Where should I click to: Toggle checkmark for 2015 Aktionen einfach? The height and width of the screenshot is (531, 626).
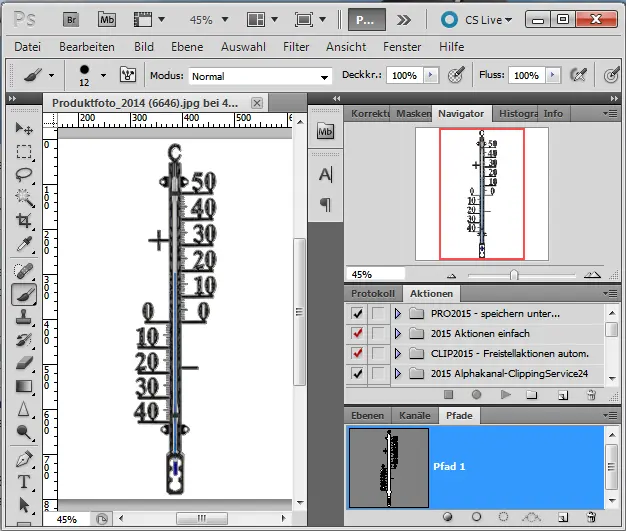click(358, 334)
